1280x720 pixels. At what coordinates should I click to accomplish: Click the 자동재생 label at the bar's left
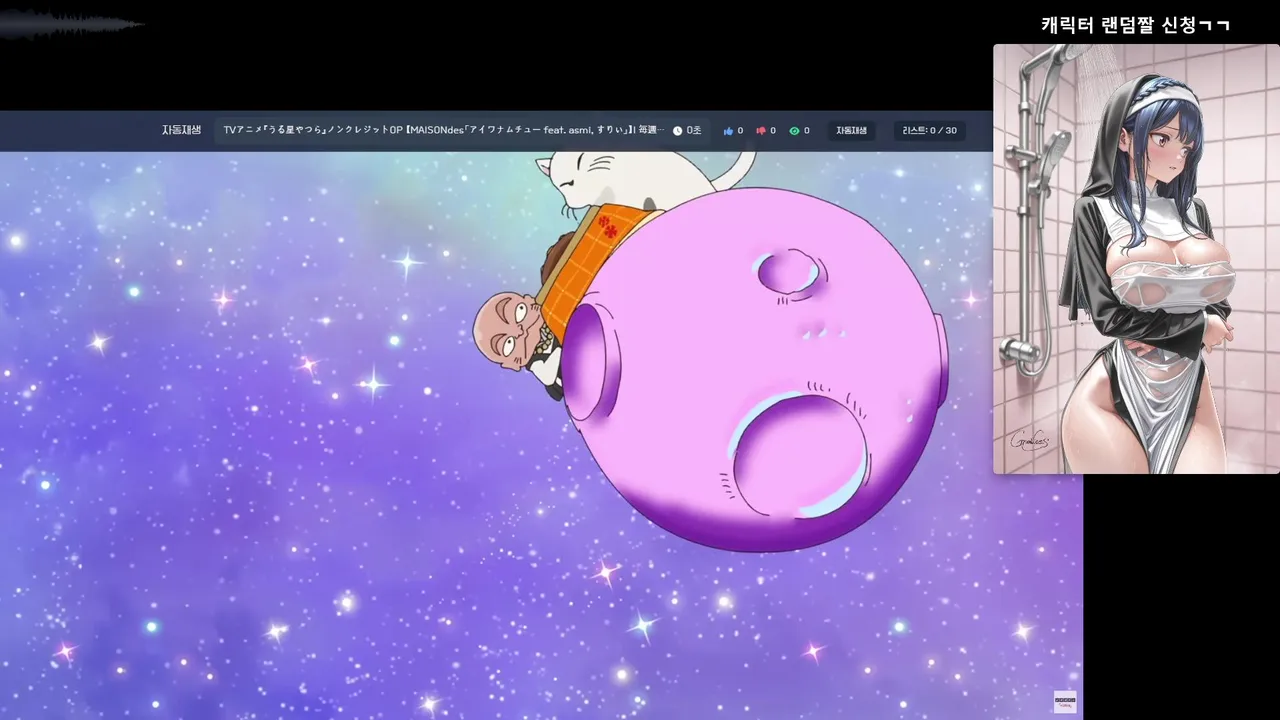pos(181,131)
